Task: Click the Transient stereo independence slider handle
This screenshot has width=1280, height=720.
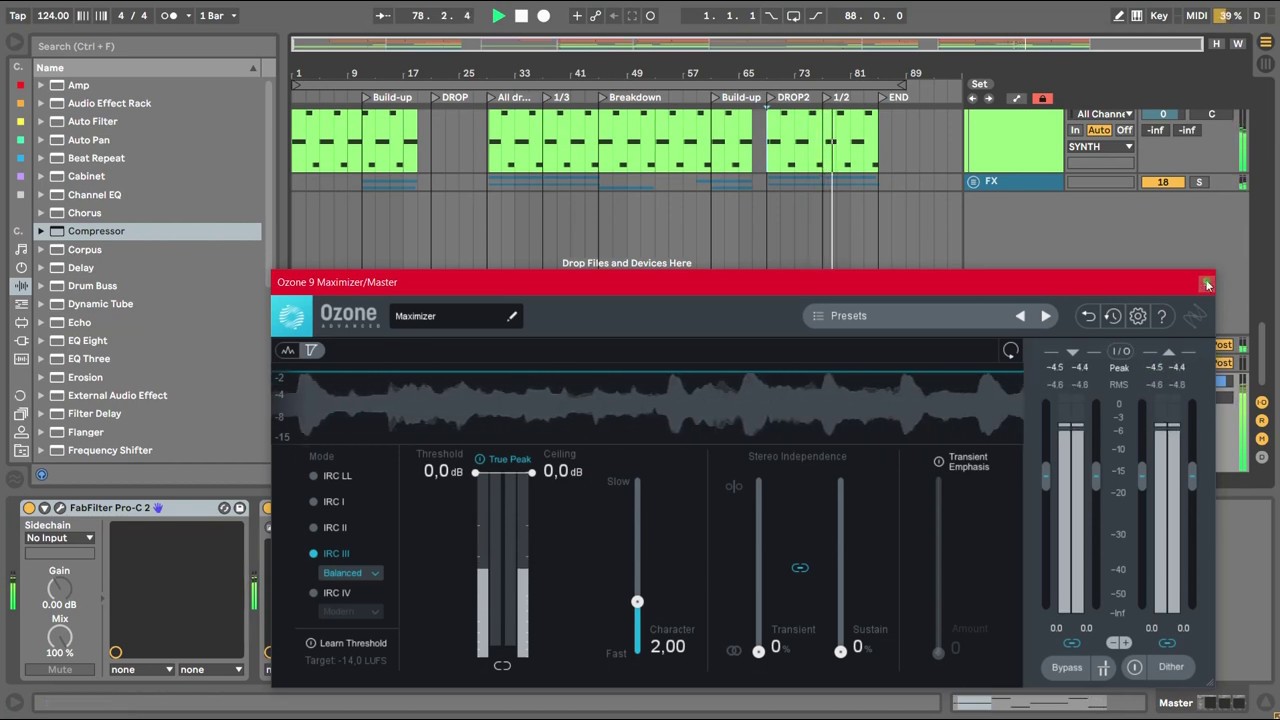Action: pos(758,651)
